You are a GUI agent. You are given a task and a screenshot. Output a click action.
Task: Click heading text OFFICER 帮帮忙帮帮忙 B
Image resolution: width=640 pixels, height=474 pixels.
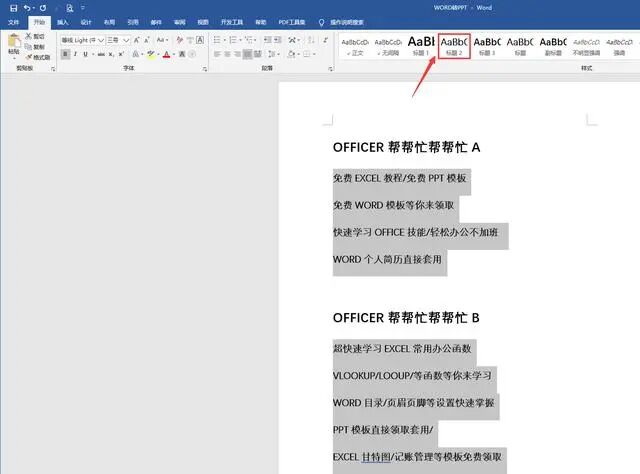(x=406, y=318)
